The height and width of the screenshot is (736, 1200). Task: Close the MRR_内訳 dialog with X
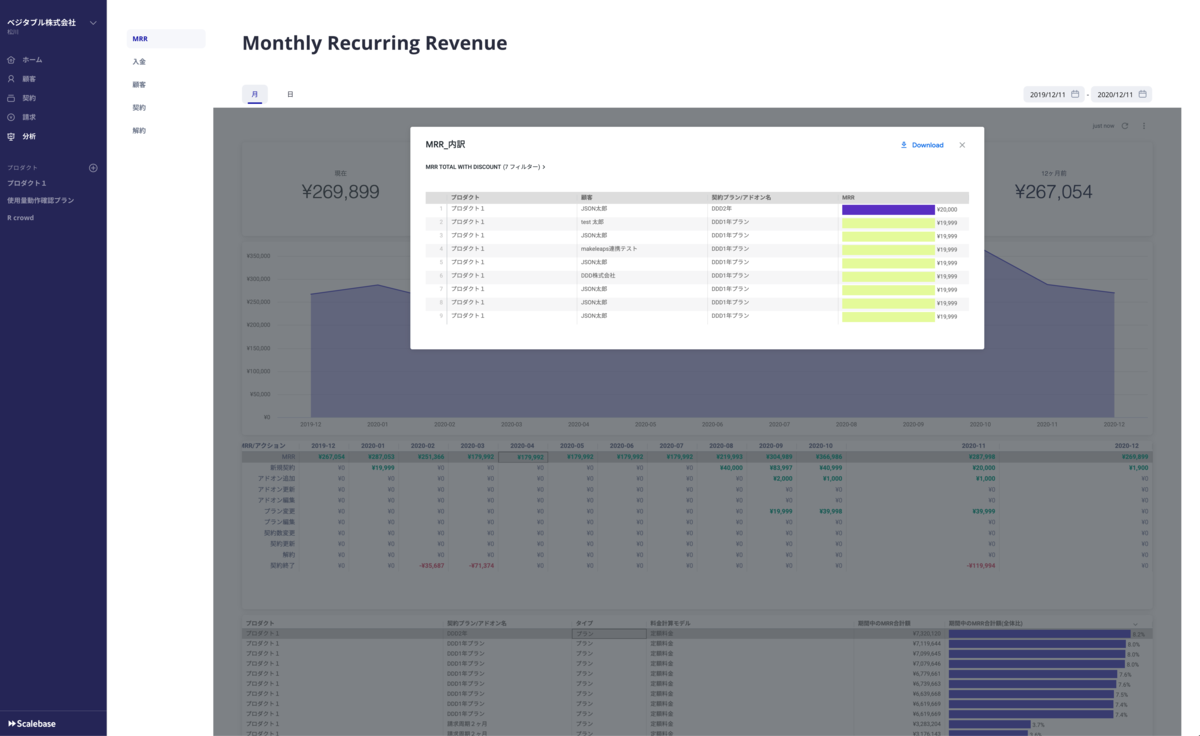pyautogui.click(x=962, y=145)
